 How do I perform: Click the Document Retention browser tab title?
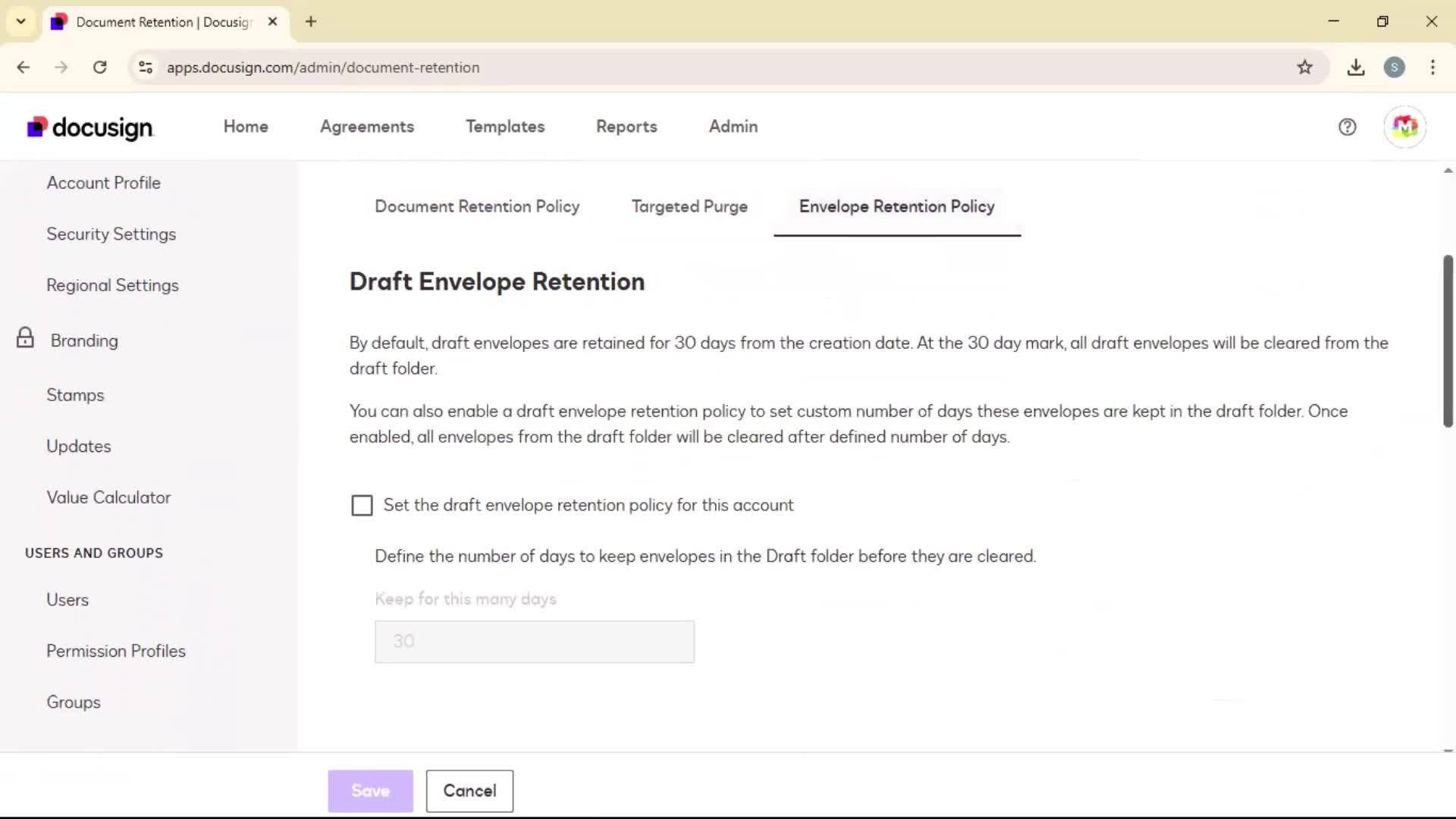162,22
